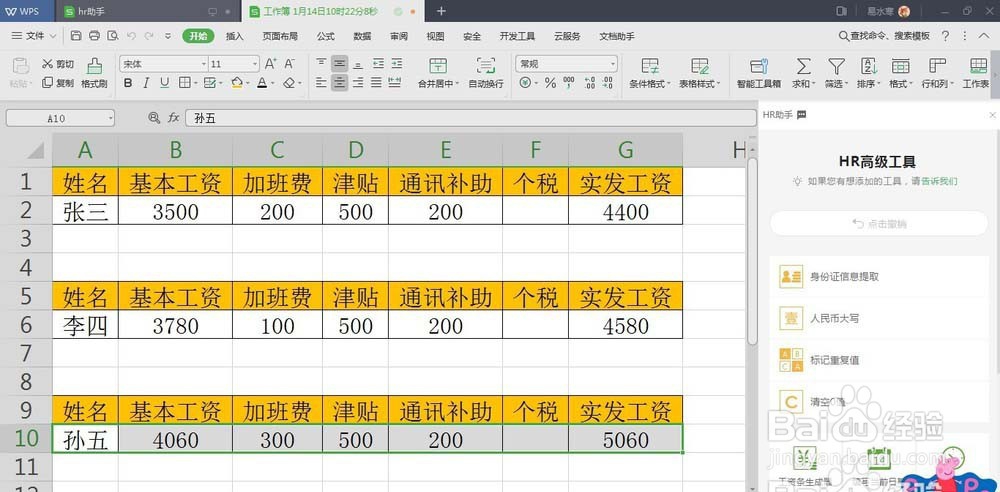Click the 告诉我们 link in HR panel
The width and height of the screenshot is (1000, 492).
click(941, 181)
